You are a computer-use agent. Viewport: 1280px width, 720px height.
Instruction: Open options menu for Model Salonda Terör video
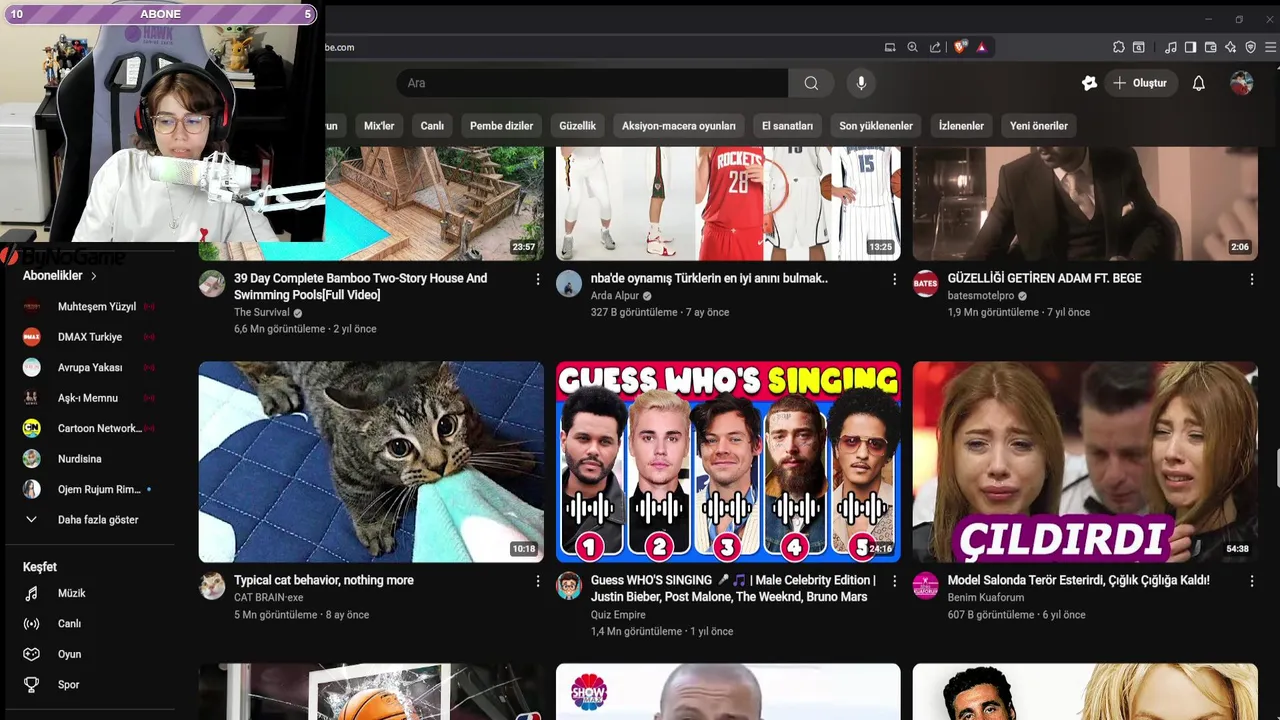pos(1252,581)
